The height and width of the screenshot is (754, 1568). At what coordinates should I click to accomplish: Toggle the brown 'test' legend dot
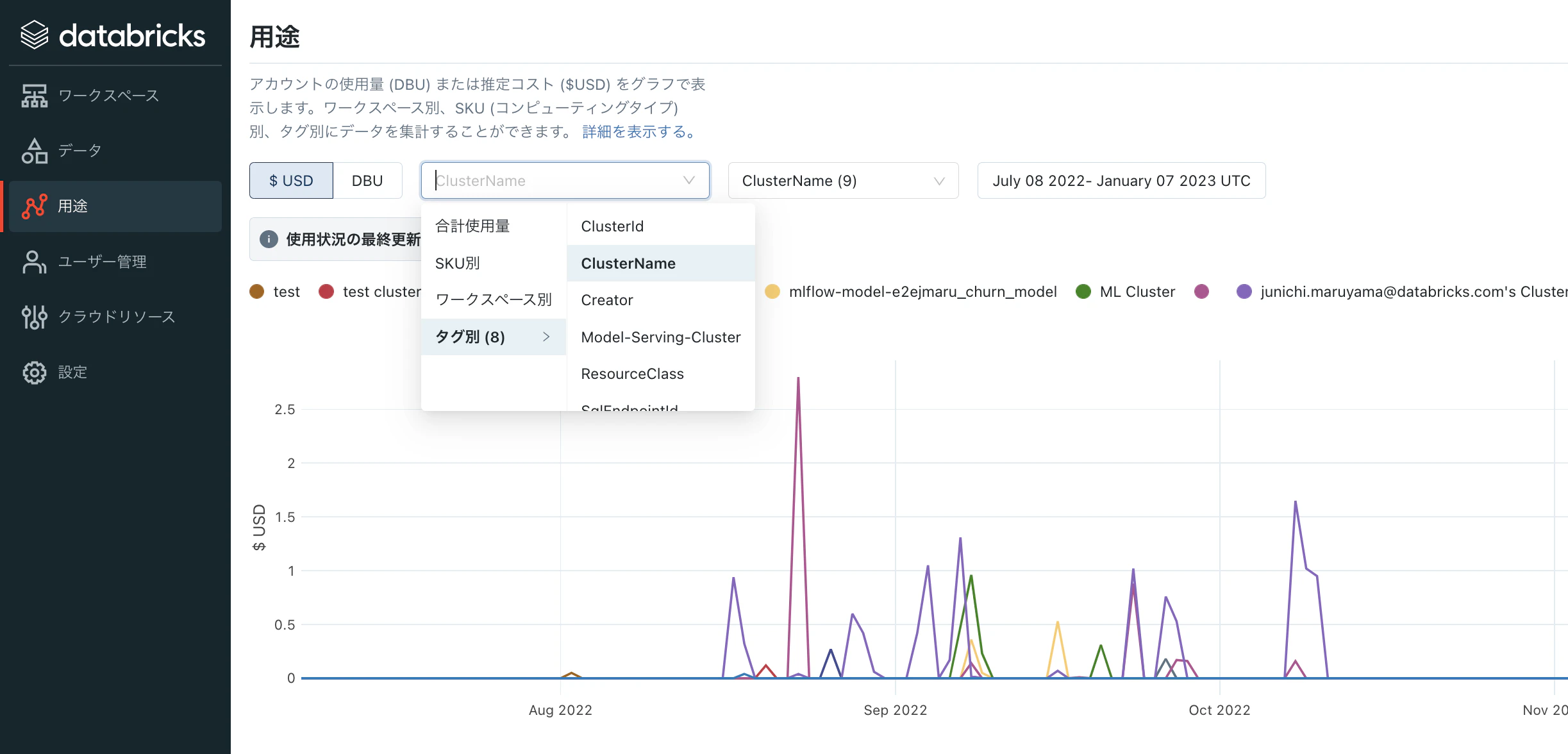(x=257, y=292)
